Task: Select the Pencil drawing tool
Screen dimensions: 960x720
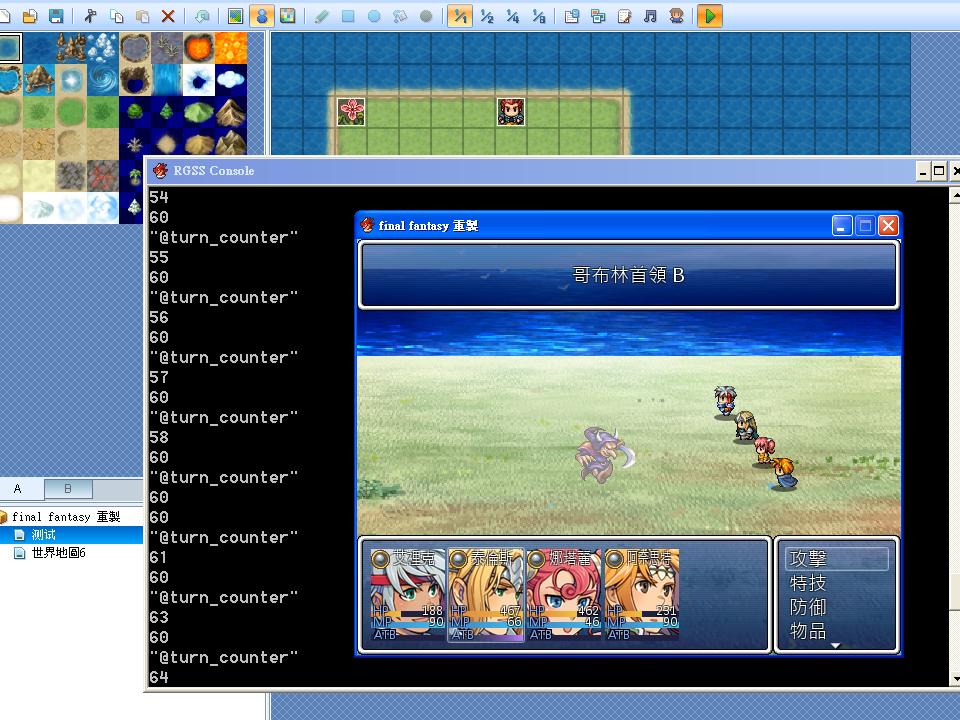Action: [321, 16]
